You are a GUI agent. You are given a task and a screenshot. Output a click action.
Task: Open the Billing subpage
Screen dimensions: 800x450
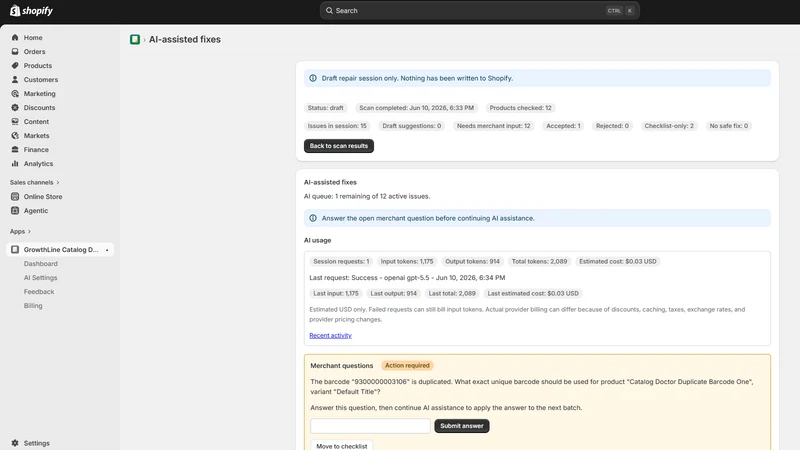tap(33, 306)
